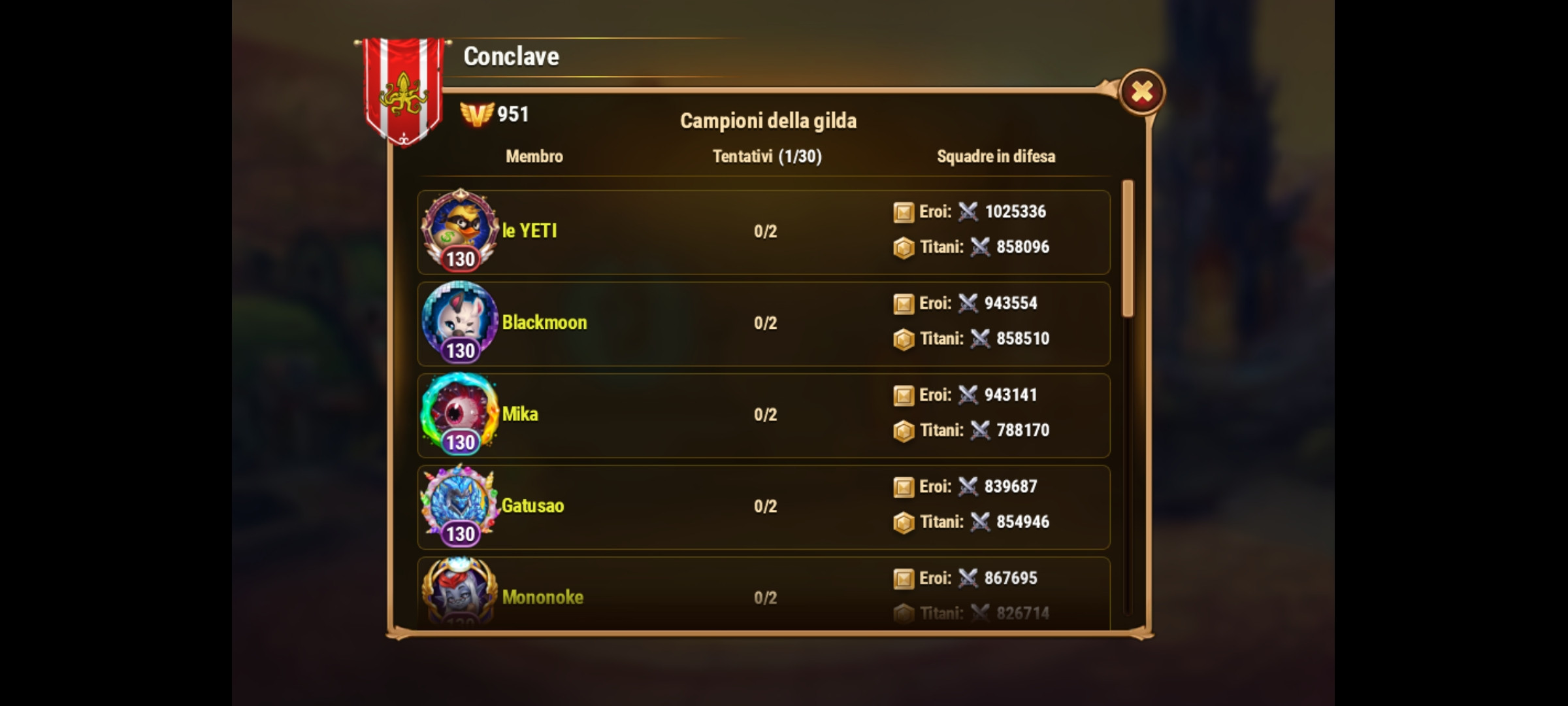Select Mika's 0/2 attempts counter

point(766,414)
